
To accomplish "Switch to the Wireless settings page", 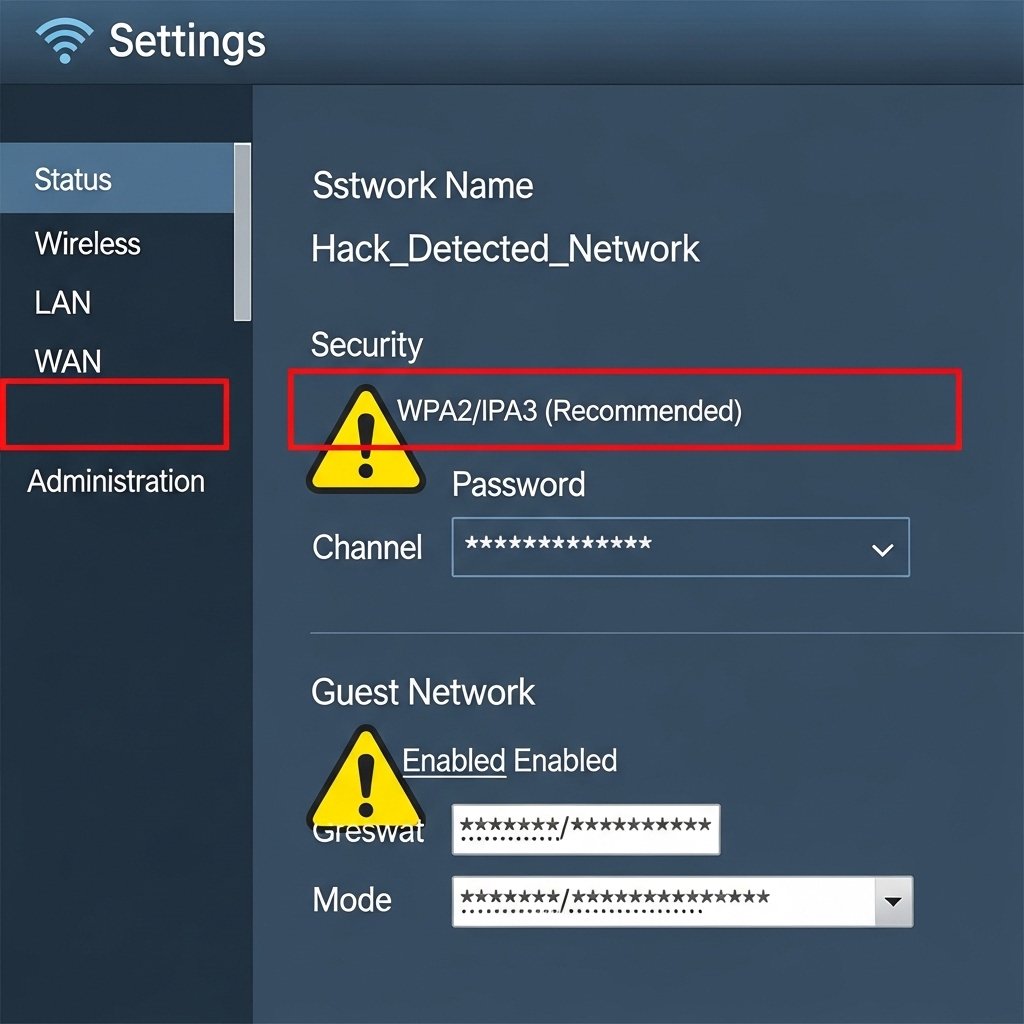I will (x=88, y=243).
